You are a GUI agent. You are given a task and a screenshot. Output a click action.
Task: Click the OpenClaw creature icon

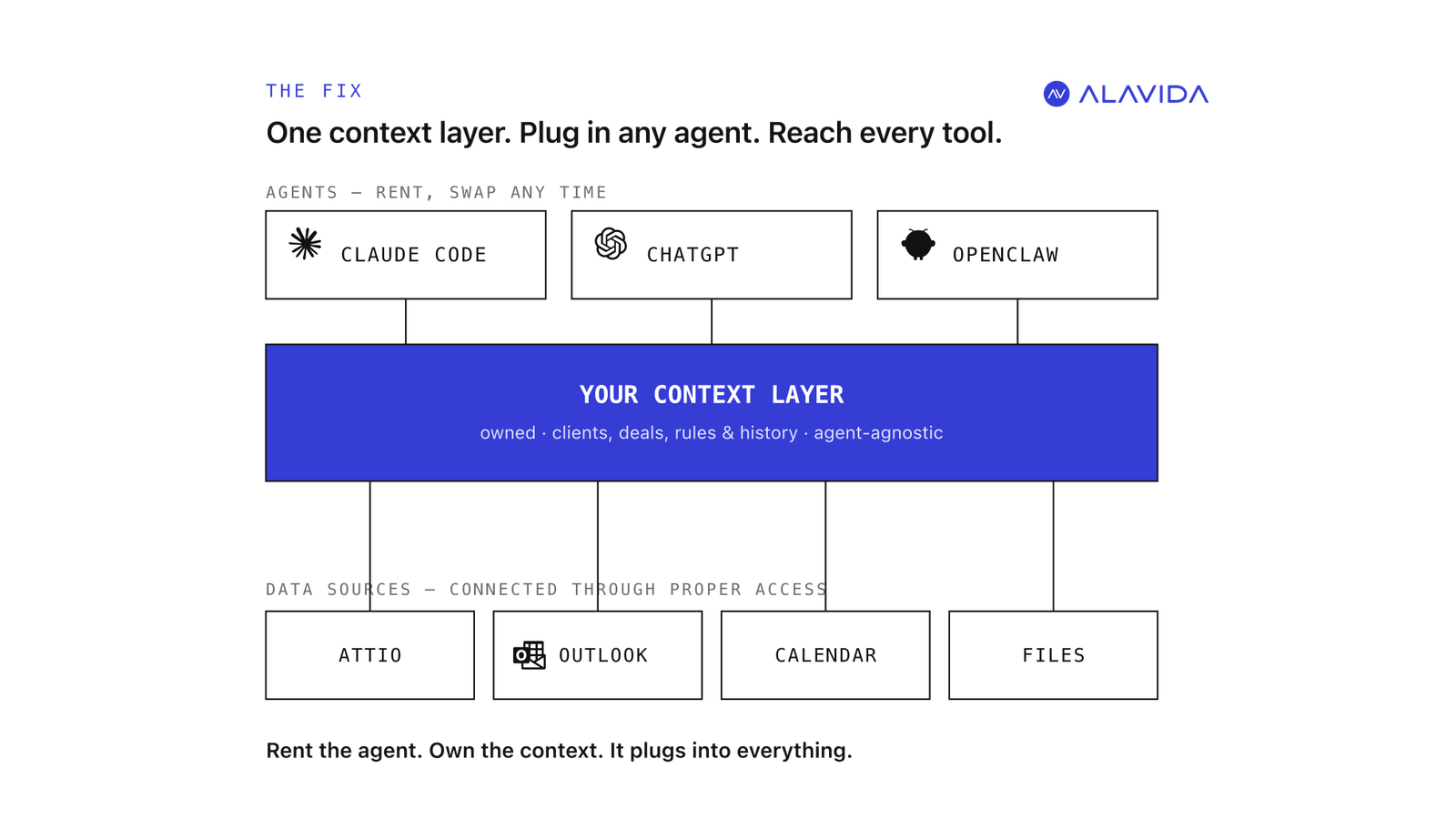(x=917, y=244)
